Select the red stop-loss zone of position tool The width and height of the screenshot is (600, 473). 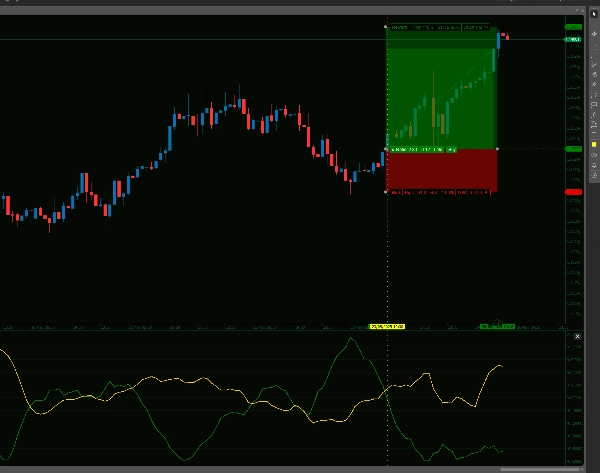point(440,170)
